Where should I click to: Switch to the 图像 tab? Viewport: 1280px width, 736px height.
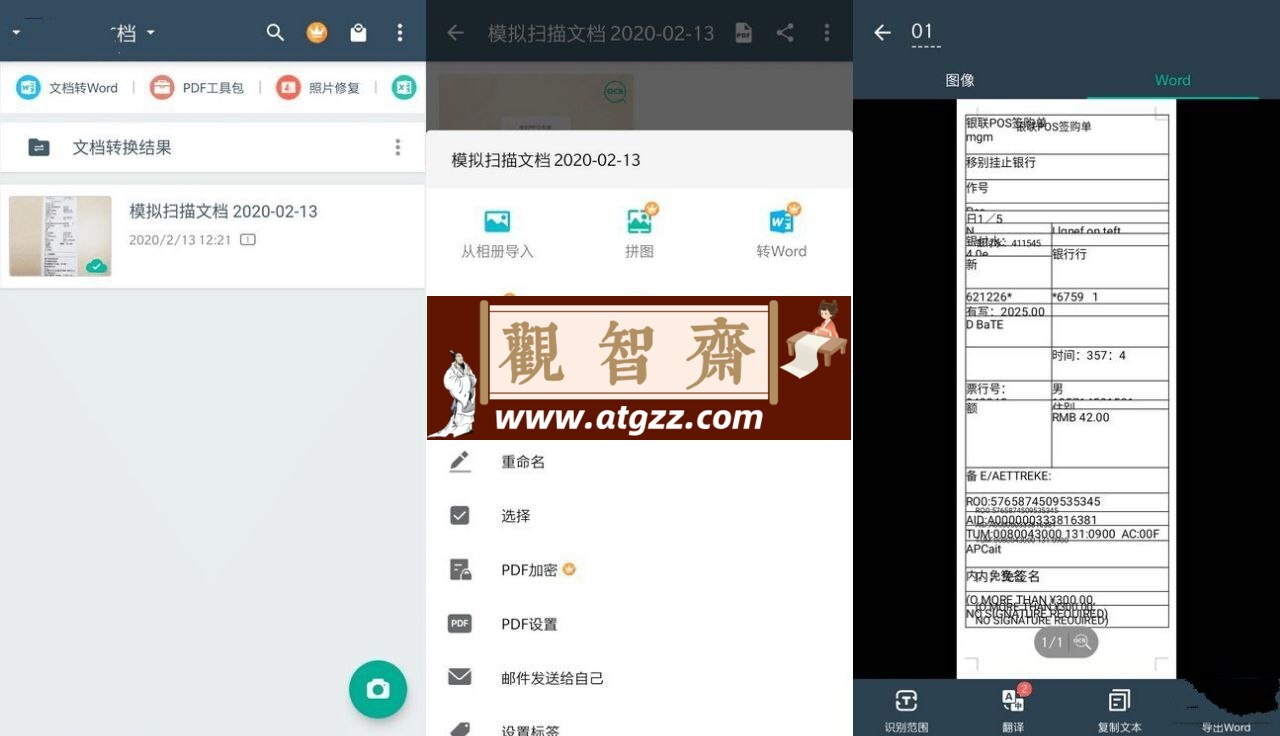pos(960,80)
